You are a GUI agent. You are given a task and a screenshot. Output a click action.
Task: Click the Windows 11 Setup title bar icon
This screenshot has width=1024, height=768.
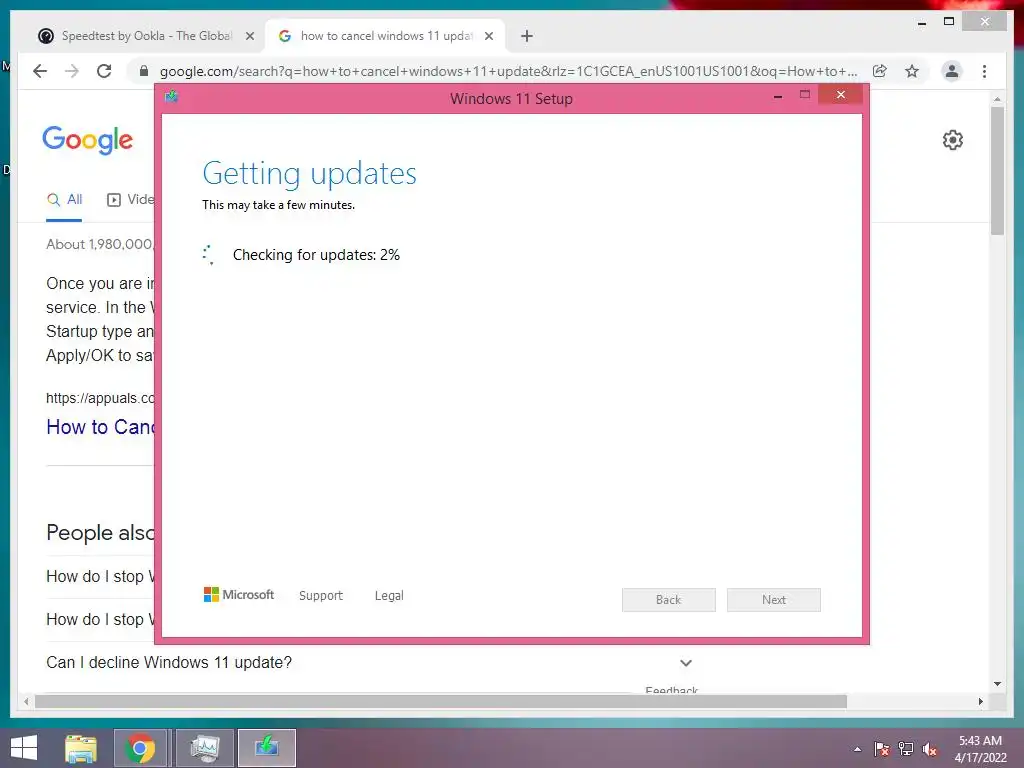coord(172,97)
